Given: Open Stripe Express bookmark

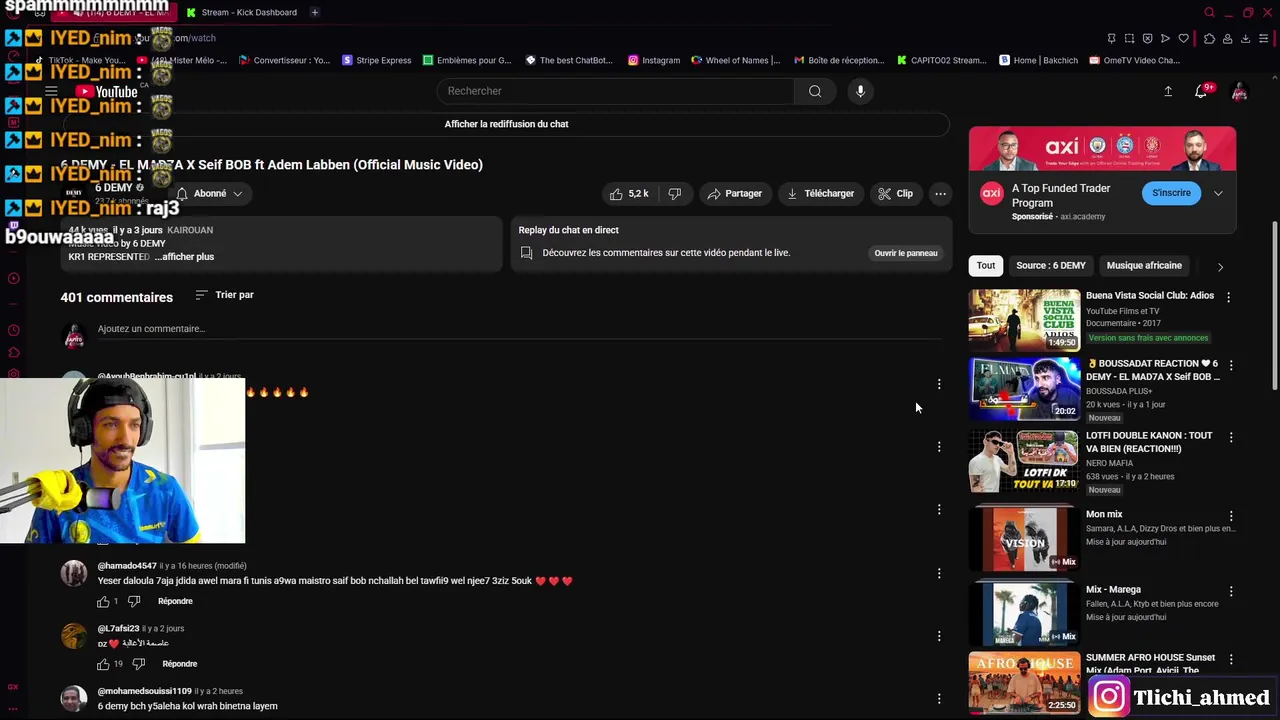Looking at the screenshot, I should 377,60.
